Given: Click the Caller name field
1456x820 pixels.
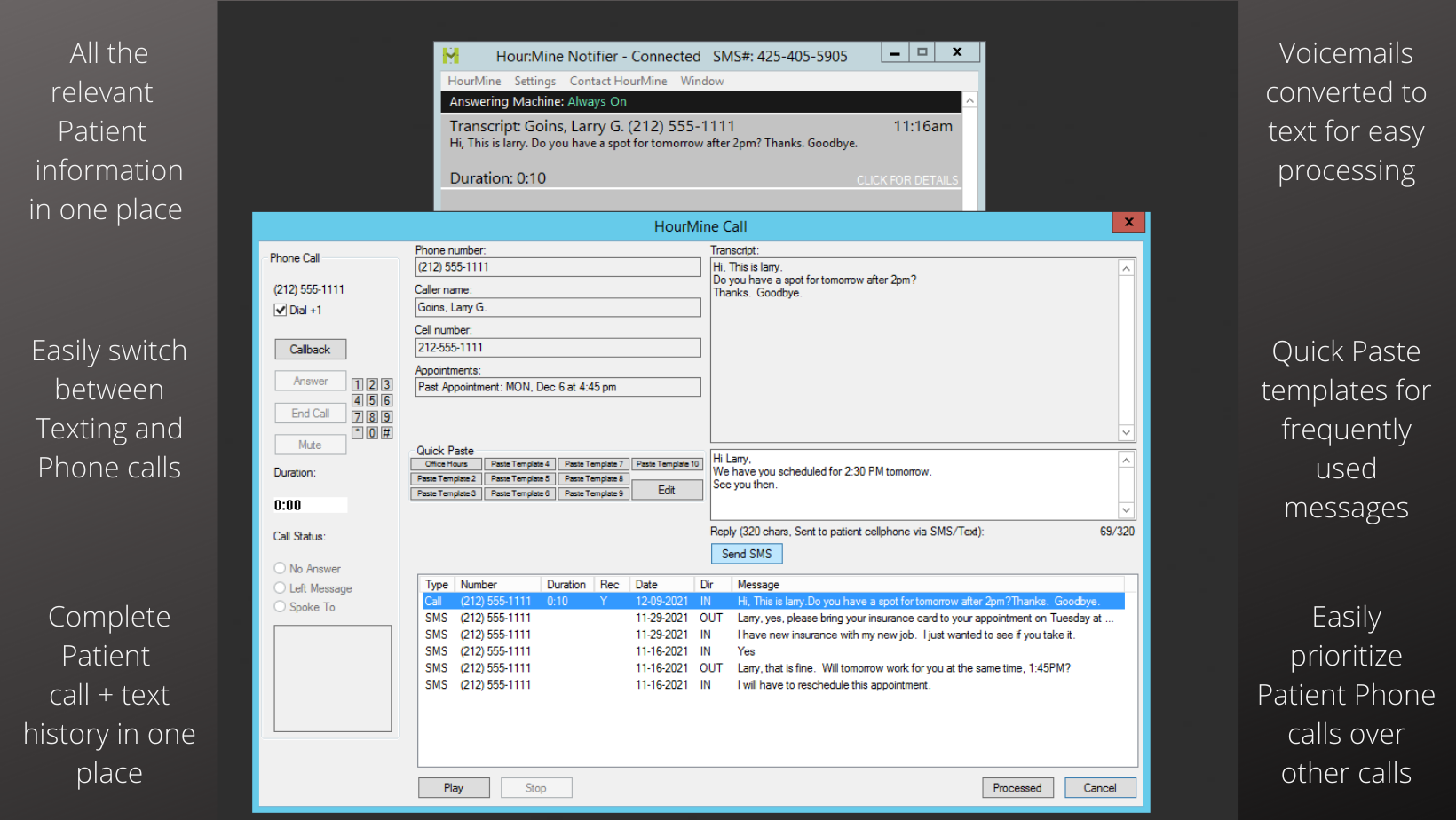Looking at the screenshot, I should pos(558,308).
